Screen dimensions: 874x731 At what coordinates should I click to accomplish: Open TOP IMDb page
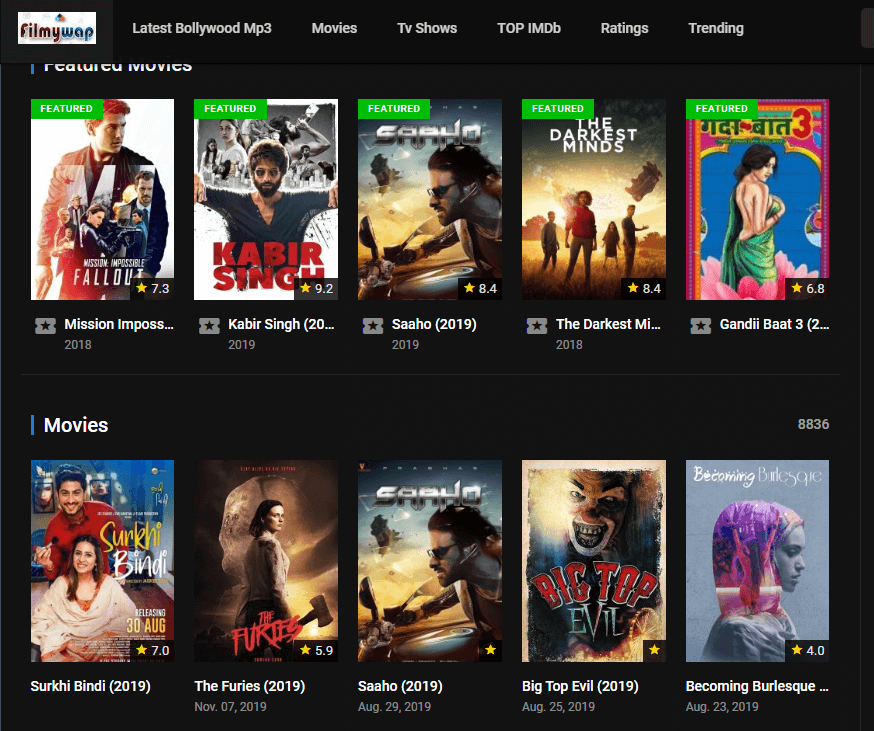[529, 28]
